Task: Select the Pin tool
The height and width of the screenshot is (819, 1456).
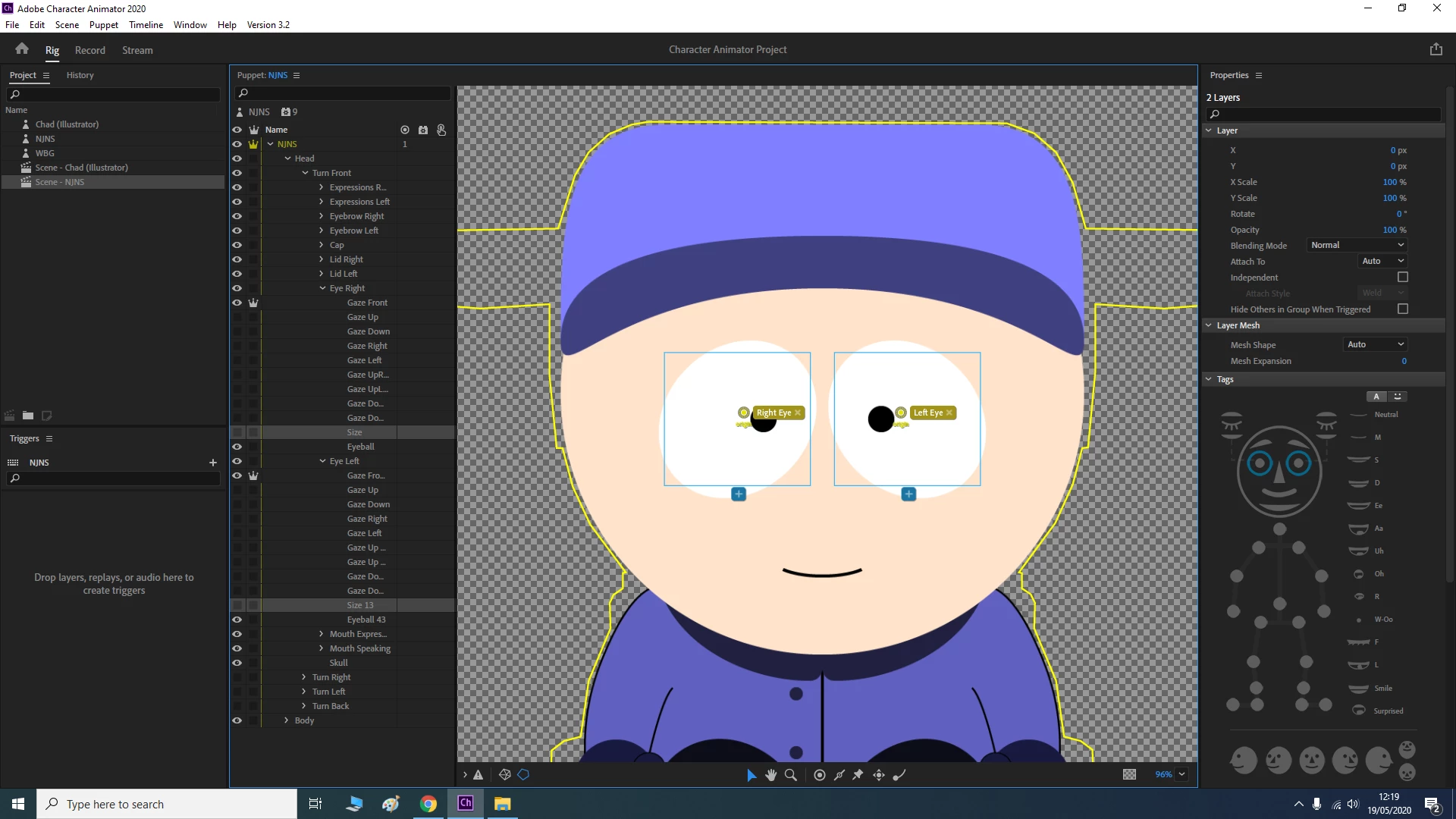Action: coord(858,774)
